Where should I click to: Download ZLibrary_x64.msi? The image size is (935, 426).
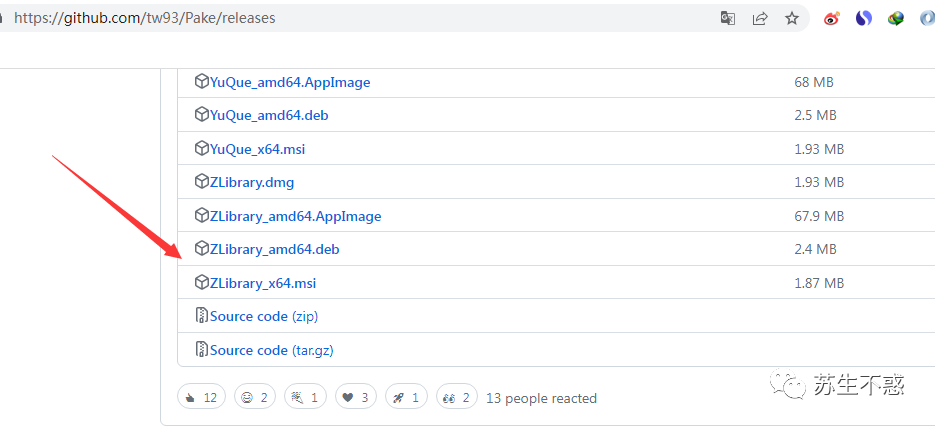pos(263,283)
